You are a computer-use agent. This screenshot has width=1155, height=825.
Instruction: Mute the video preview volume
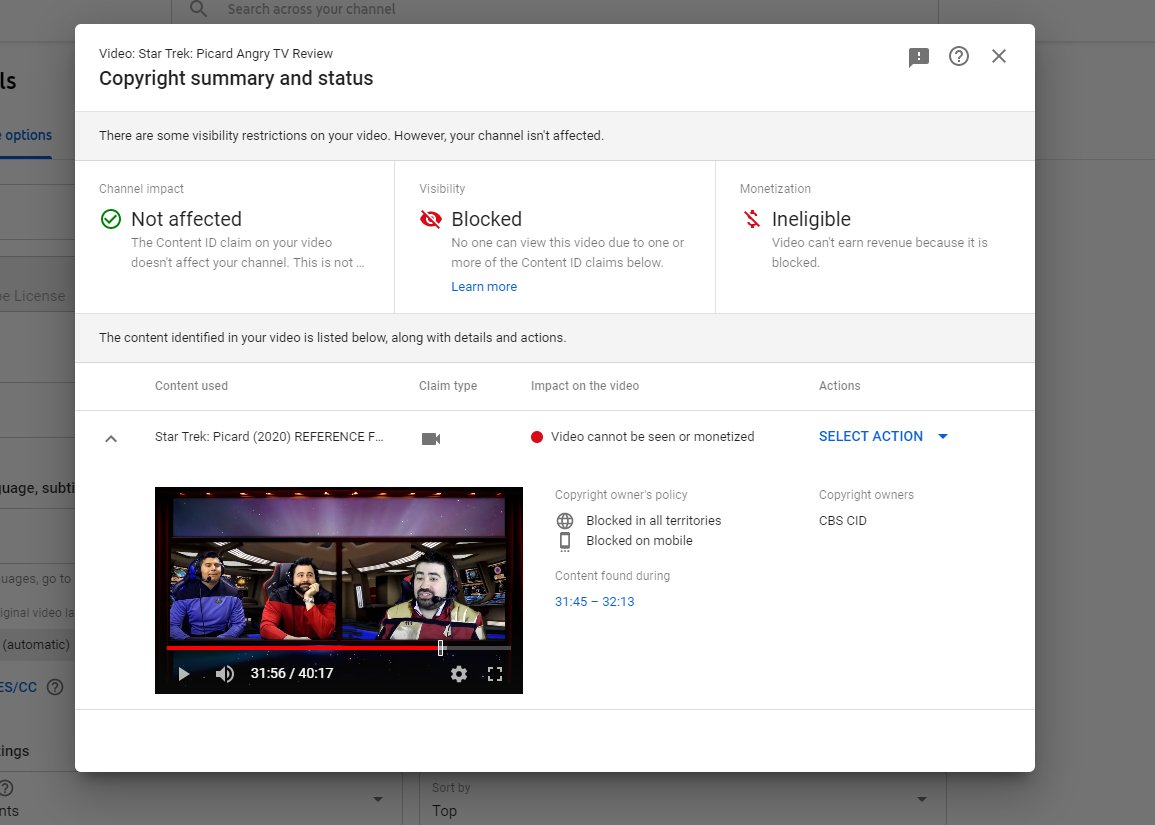tap(225, 673)
